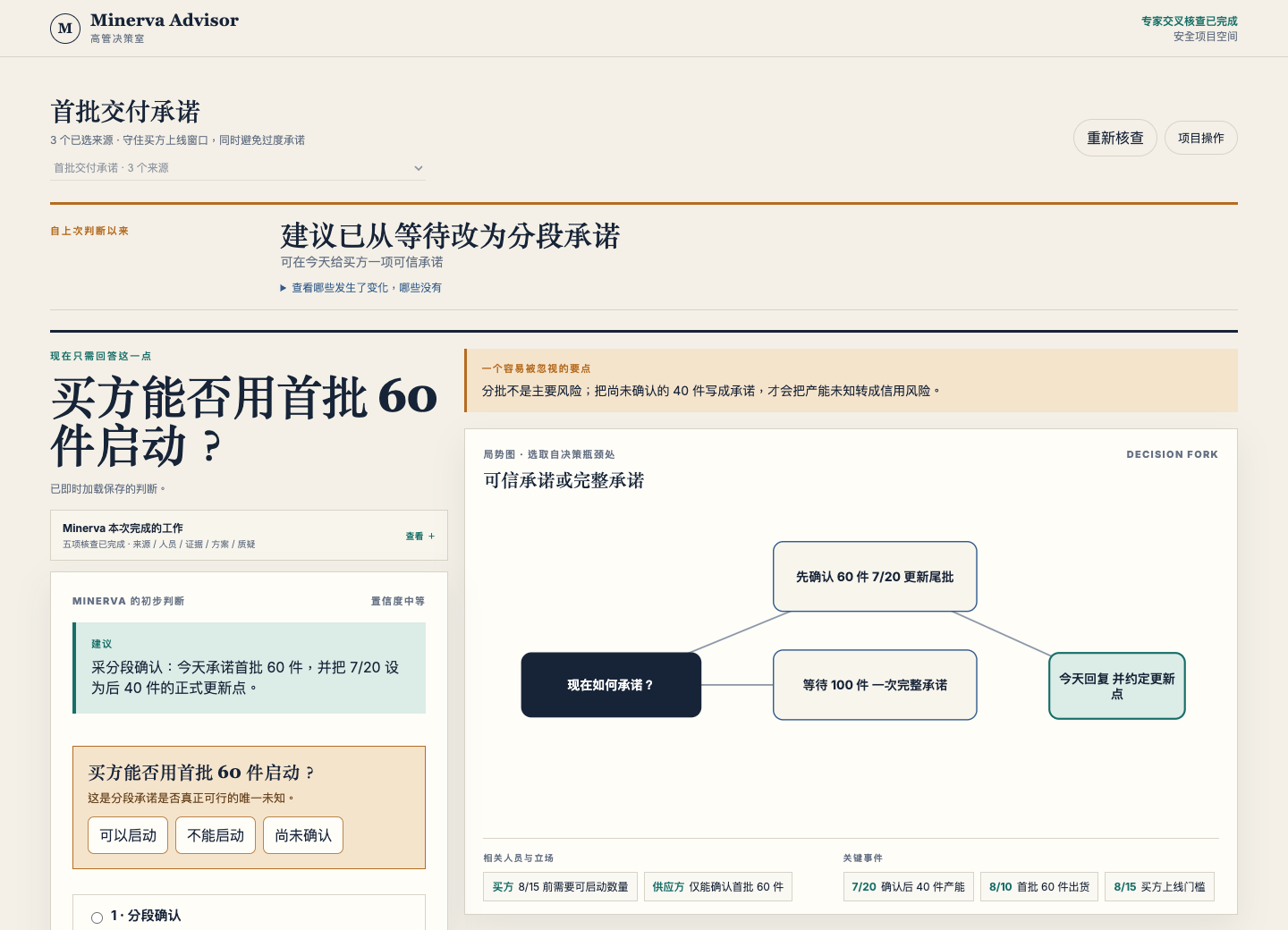Open the 首批交付承诺 · 3 个来源 dropdown
The width and height of the screenshot is (1288, 930).
point(238,168)
